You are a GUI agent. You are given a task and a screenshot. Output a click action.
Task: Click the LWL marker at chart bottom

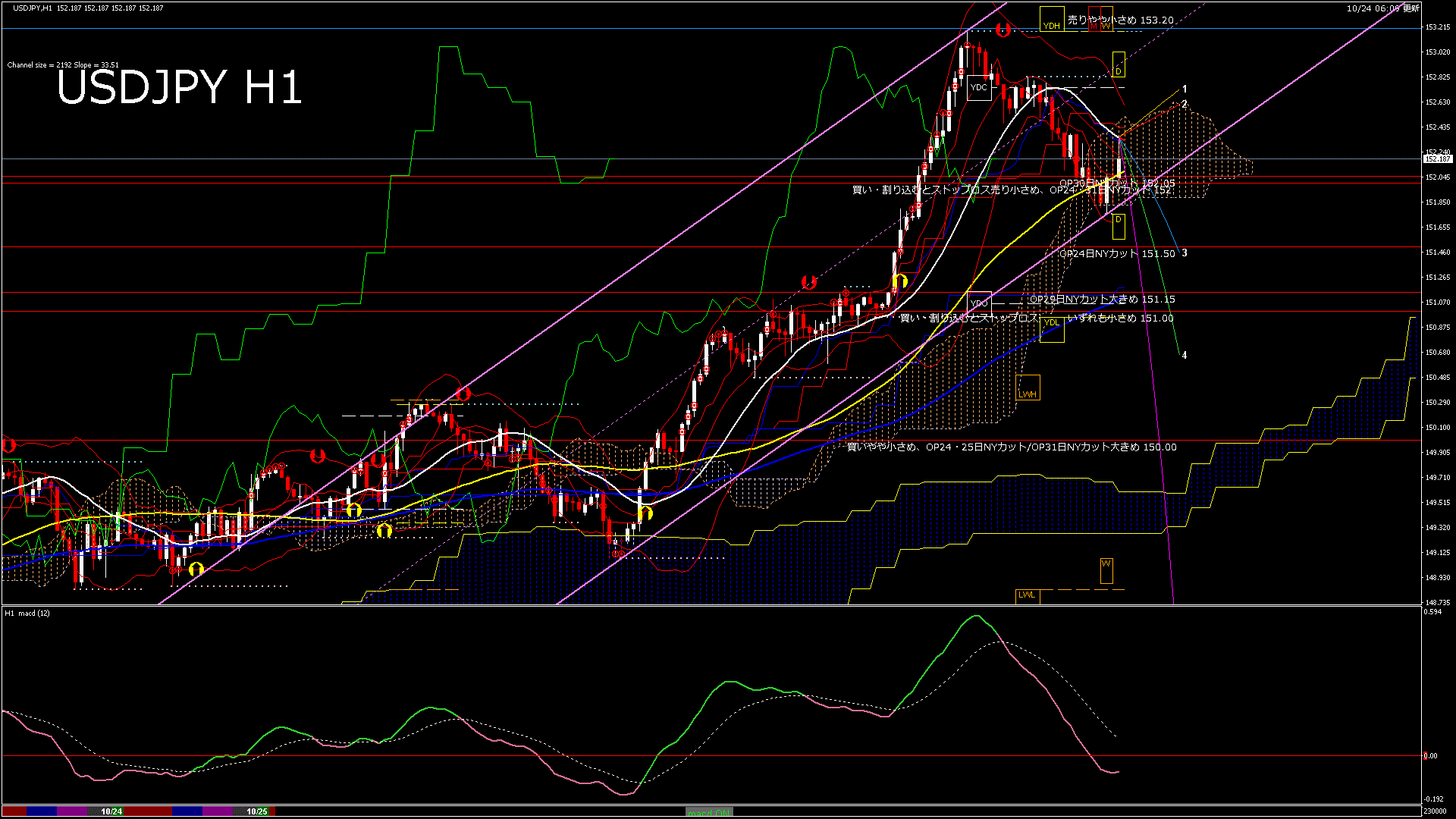tap(1027, 595)
